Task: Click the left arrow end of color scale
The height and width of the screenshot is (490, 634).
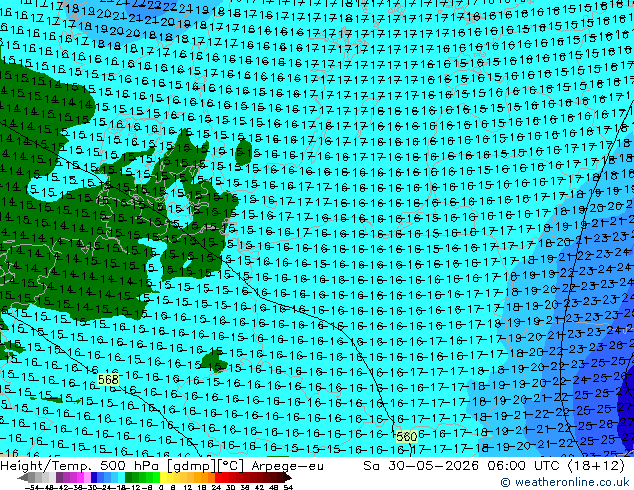Action: [x=23, y=477]
